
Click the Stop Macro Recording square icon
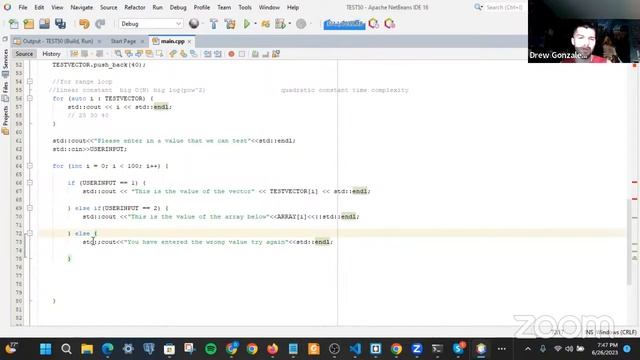pos(242,54)
